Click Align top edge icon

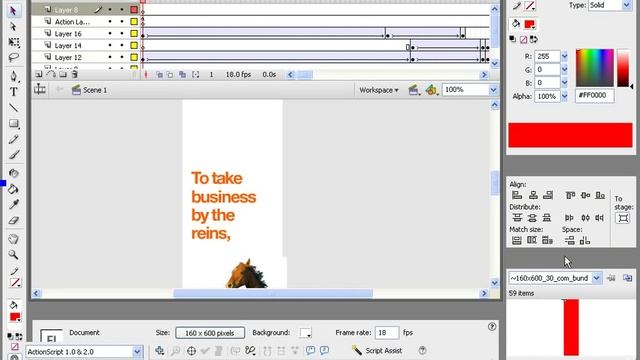(x=570, y=196)
